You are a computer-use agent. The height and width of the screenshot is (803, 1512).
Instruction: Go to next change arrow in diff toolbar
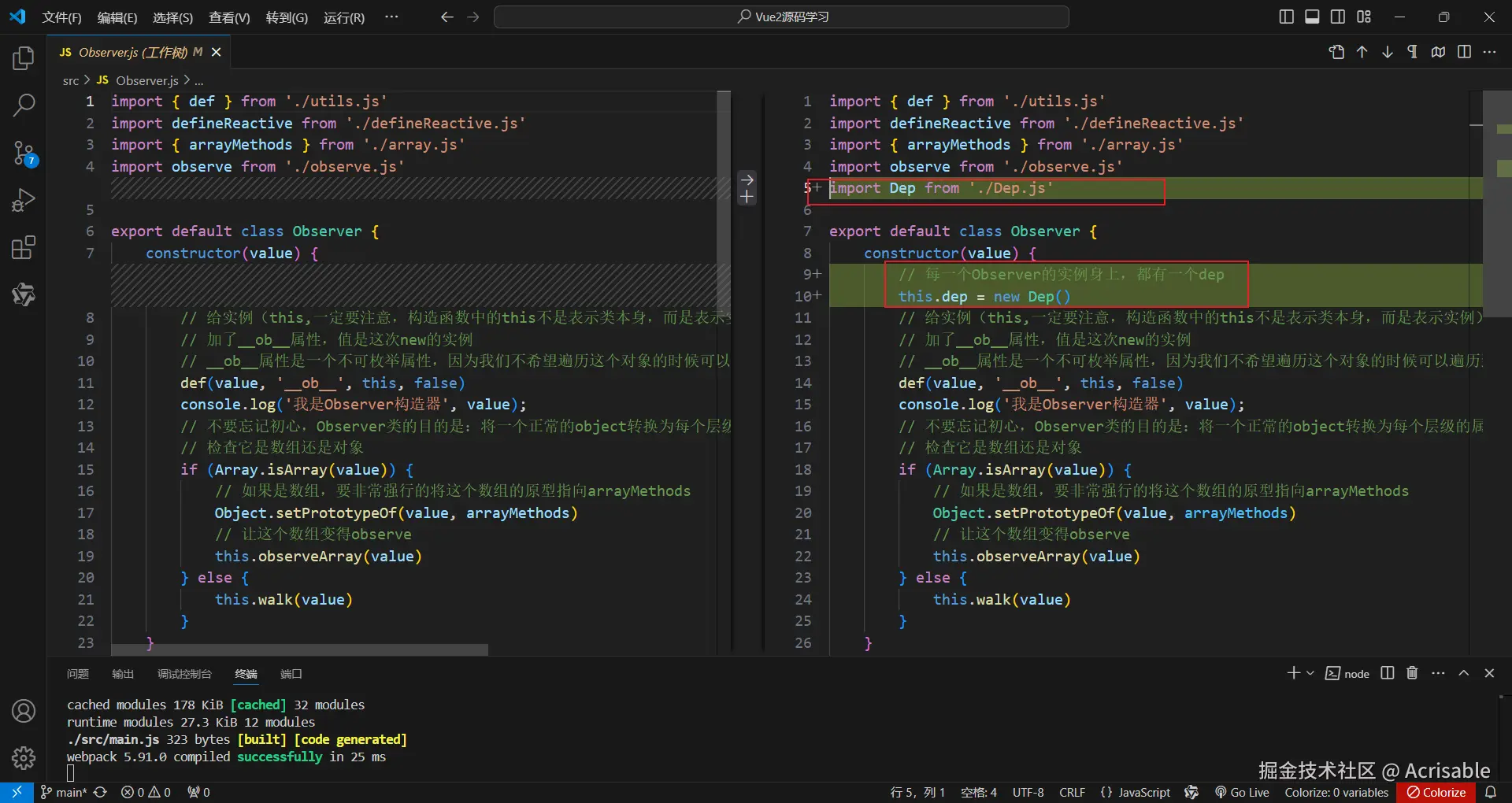(1388, 52)
